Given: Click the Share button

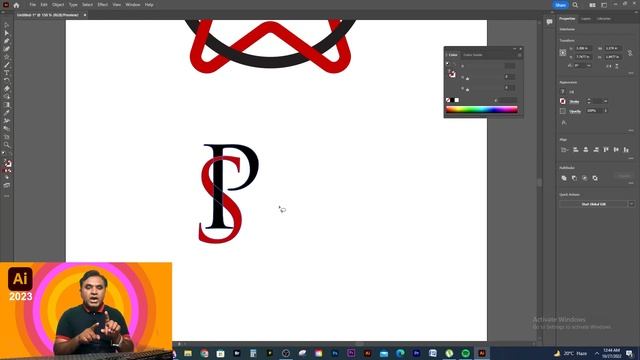Looking at the screenshot, I should point(560,5).
